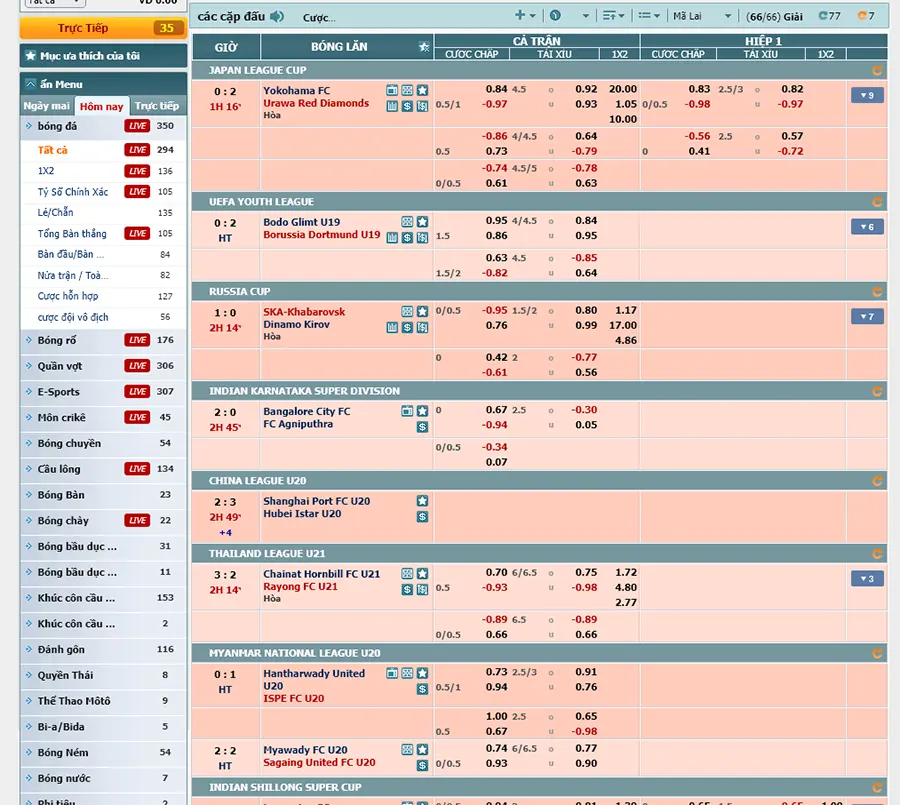The height and width of the screenshot is (805, 900).
Task: Open the plus-sign dropdown in toolbar
Action: click(525, 16)
